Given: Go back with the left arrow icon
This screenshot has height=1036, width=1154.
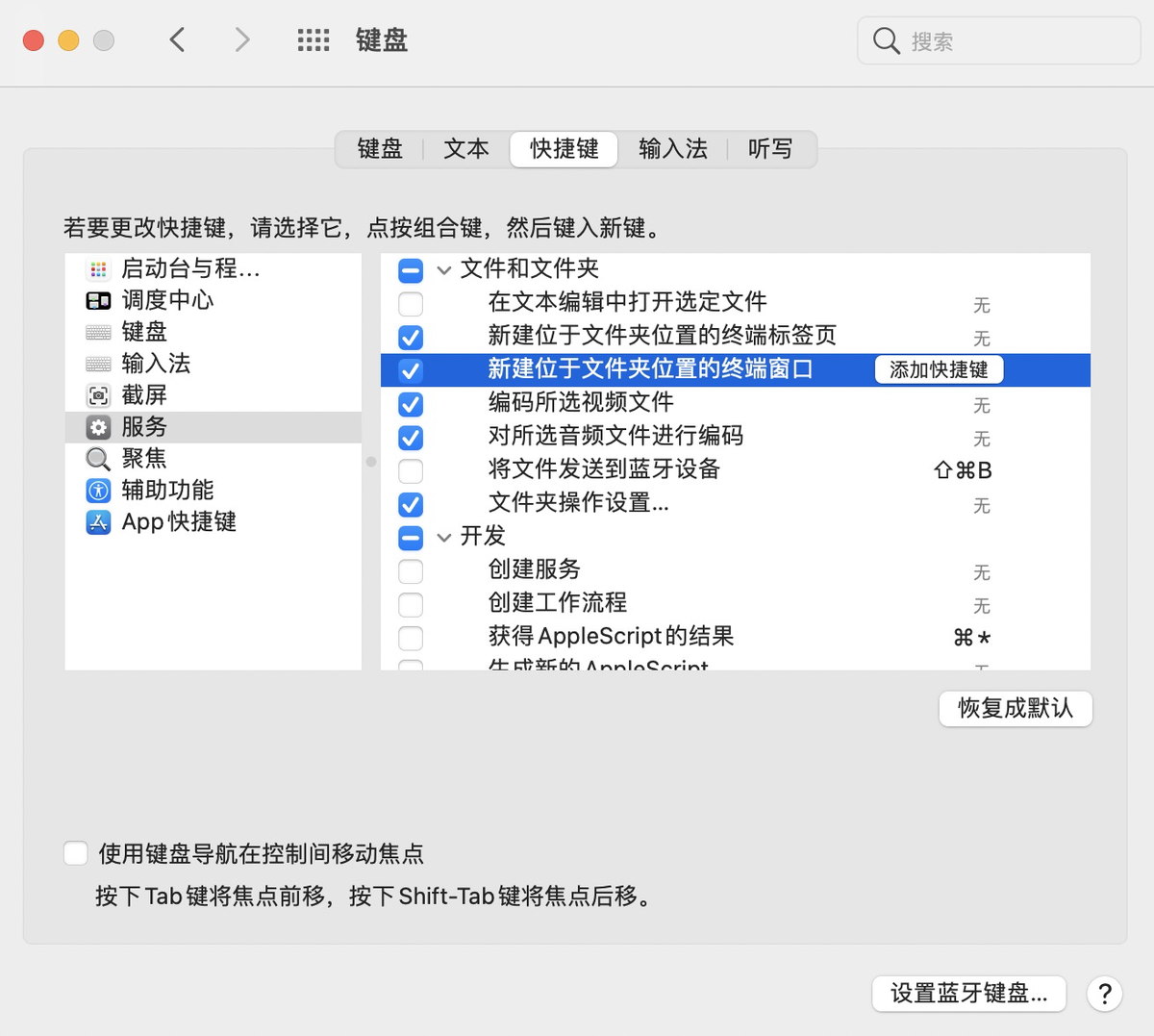Looking at the screenshot, I should point(177,40).
